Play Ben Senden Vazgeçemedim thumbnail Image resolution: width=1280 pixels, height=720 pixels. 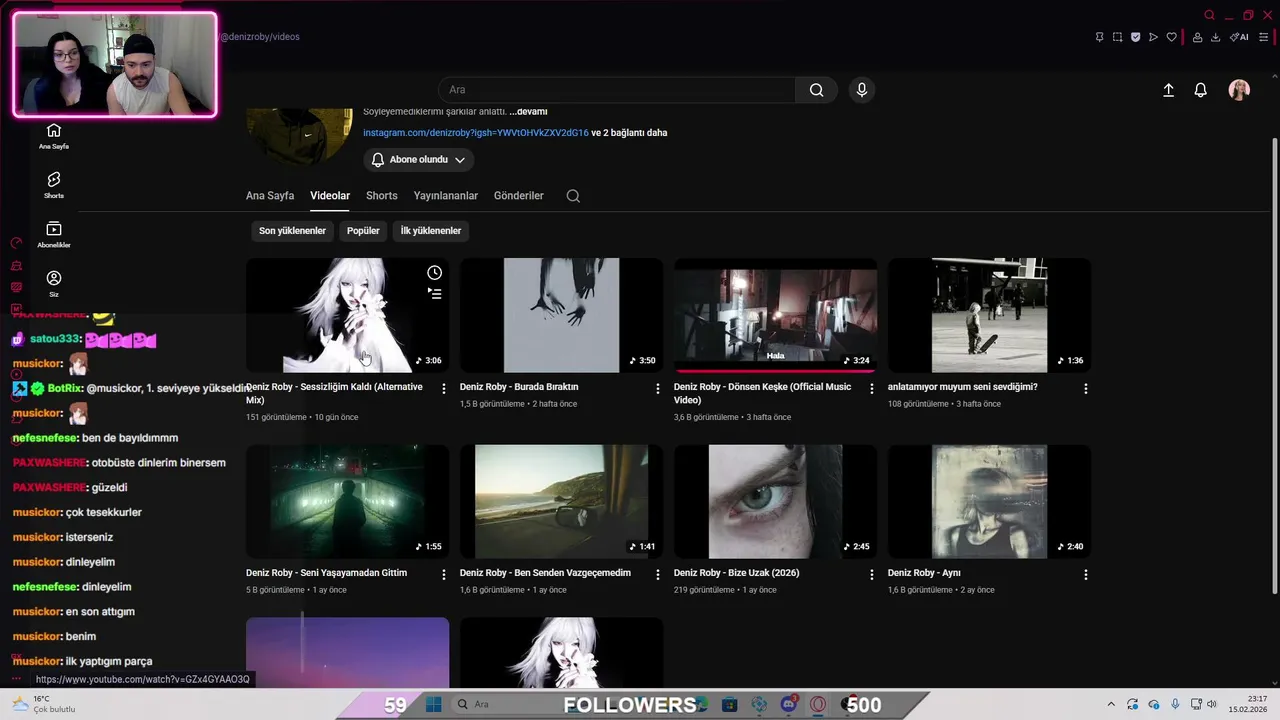point(562,501)
